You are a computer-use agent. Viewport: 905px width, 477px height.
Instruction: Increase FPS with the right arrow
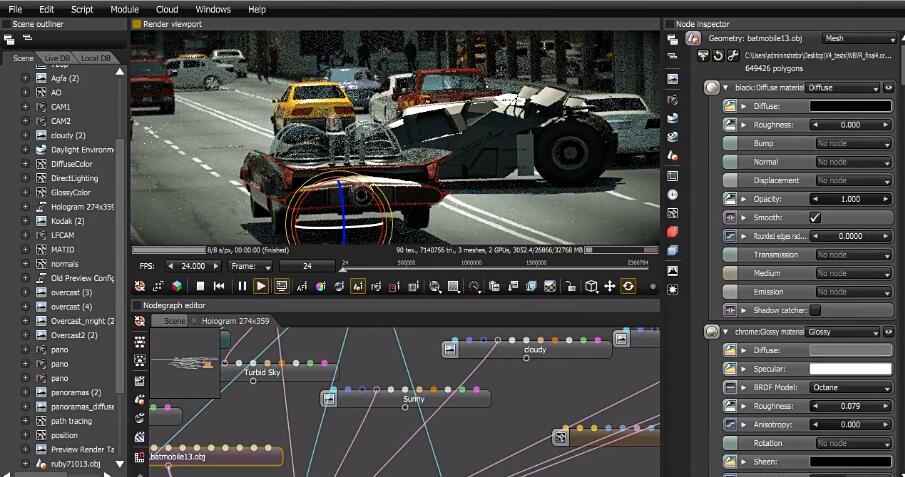[x=216, y=266]
